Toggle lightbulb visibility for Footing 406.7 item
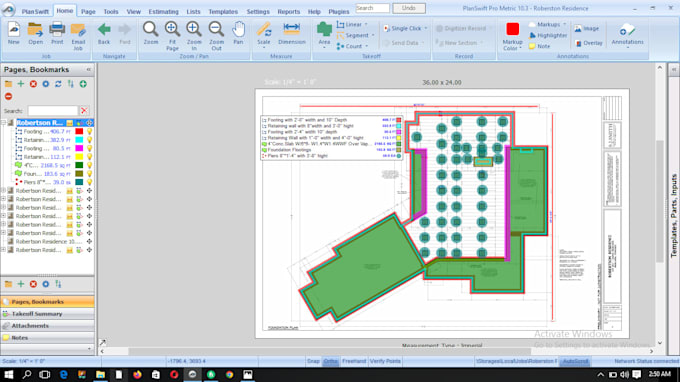 click(x=89, y=131)
